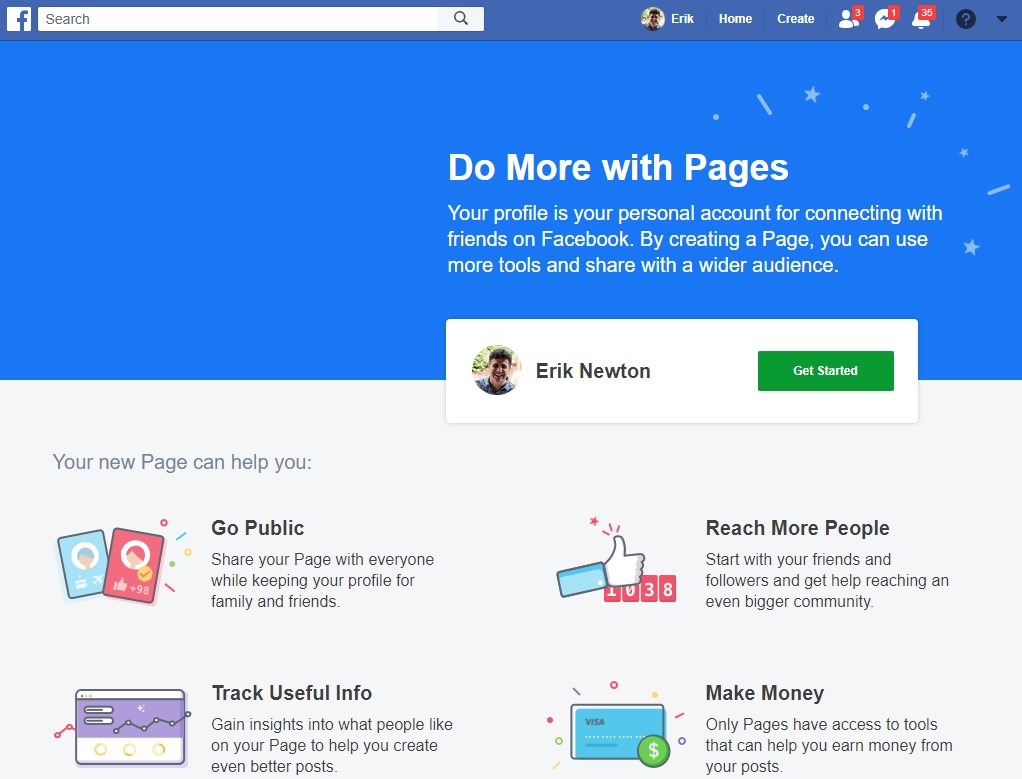This screenshot has width=1022, height=779.
Task: Click the Go Public illustration icon
Action: tap(124, 564)
